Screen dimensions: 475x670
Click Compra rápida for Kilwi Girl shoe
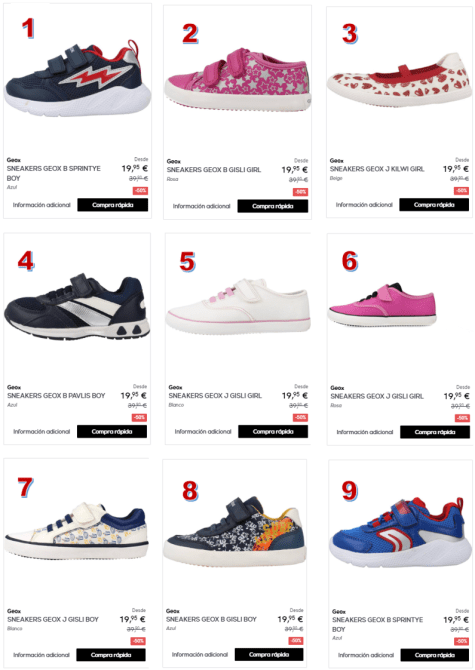coord(434,205)
